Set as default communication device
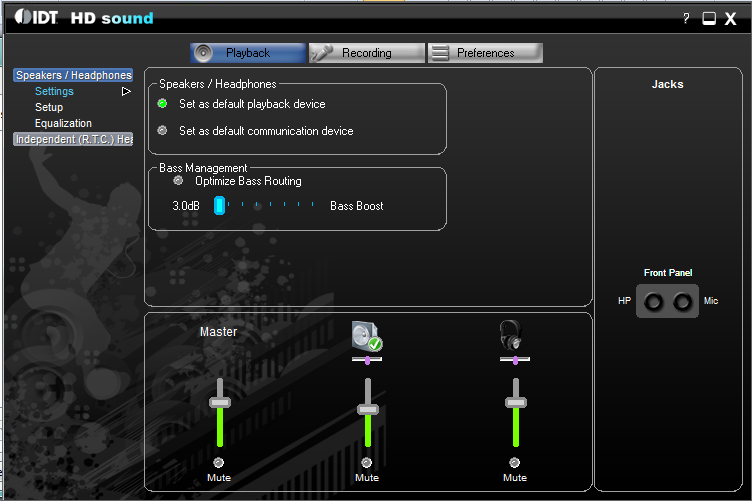Viewport: 752px width, 501px height. point(162,130)
